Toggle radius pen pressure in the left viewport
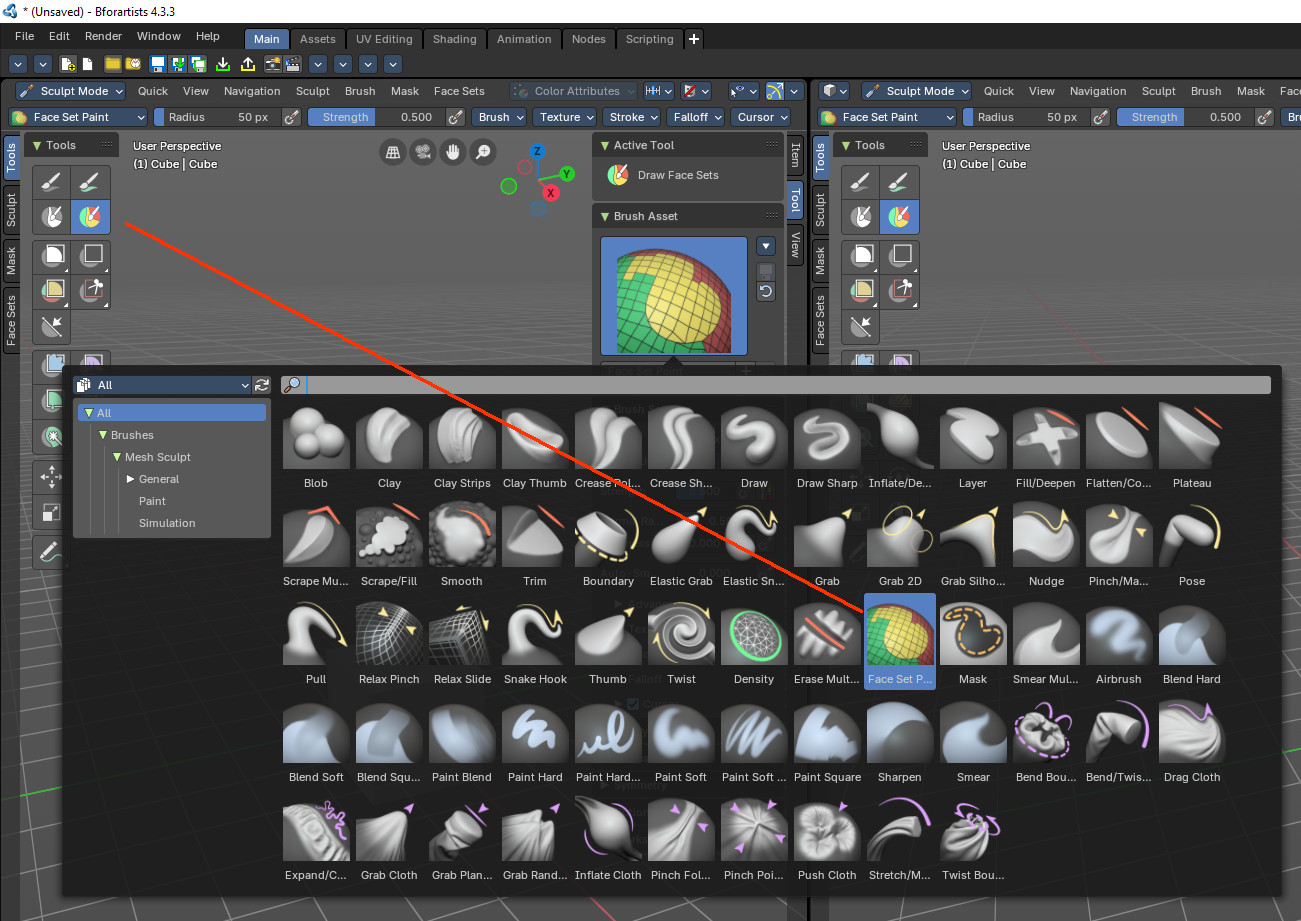 pyautogui.click(x=292, y=117)
